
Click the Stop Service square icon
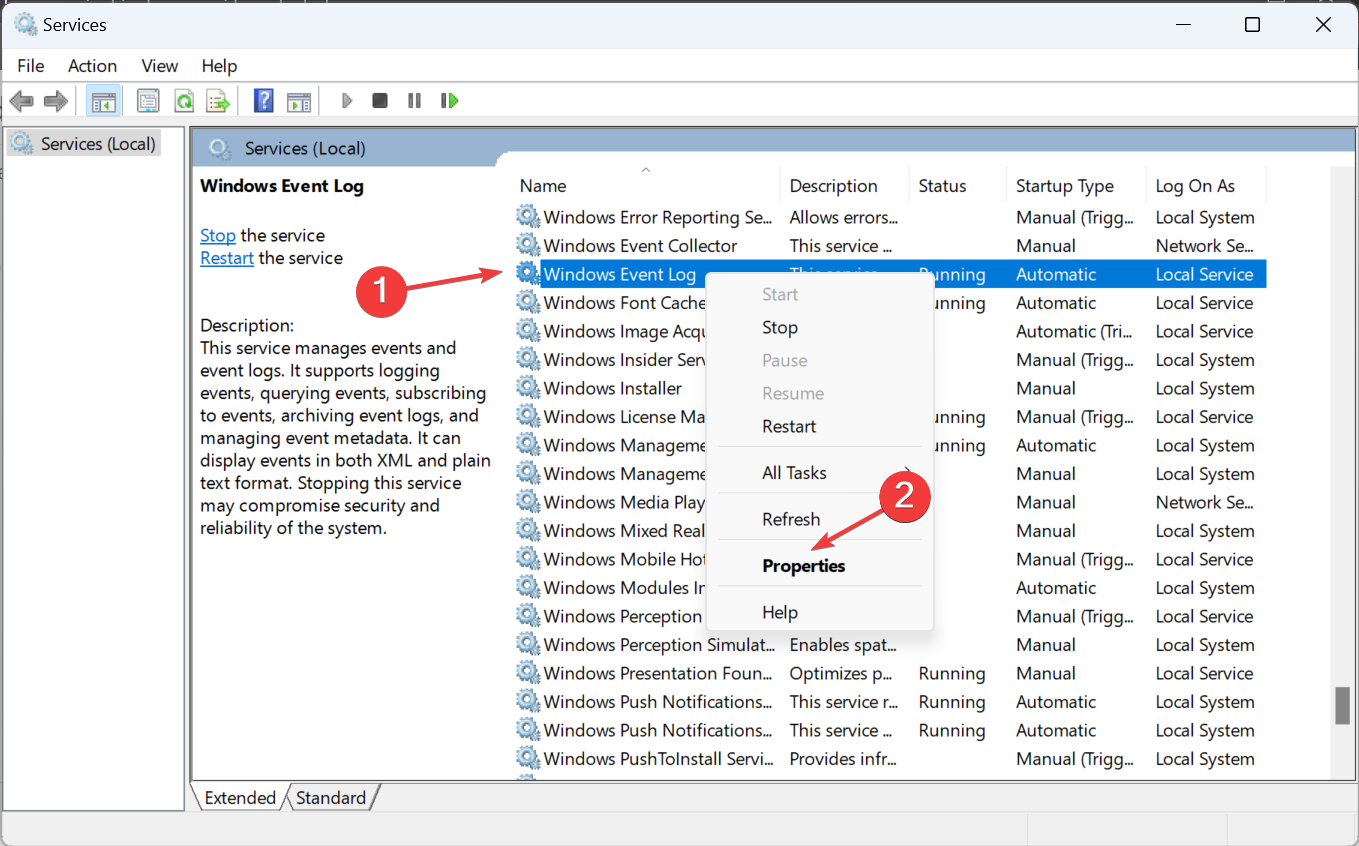[x=380, y=101]
